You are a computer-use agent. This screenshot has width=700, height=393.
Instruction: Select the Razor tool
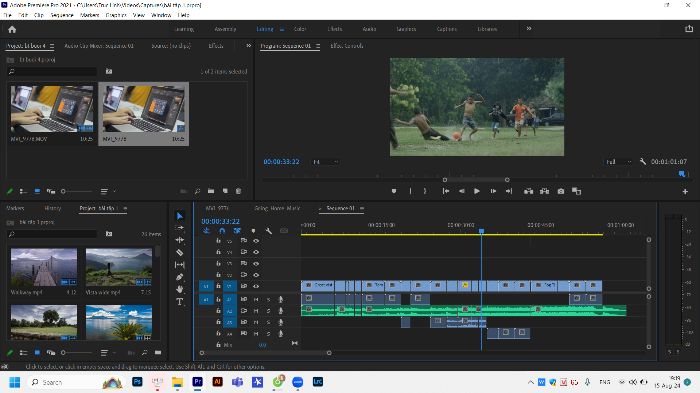(x=180, y=252)
